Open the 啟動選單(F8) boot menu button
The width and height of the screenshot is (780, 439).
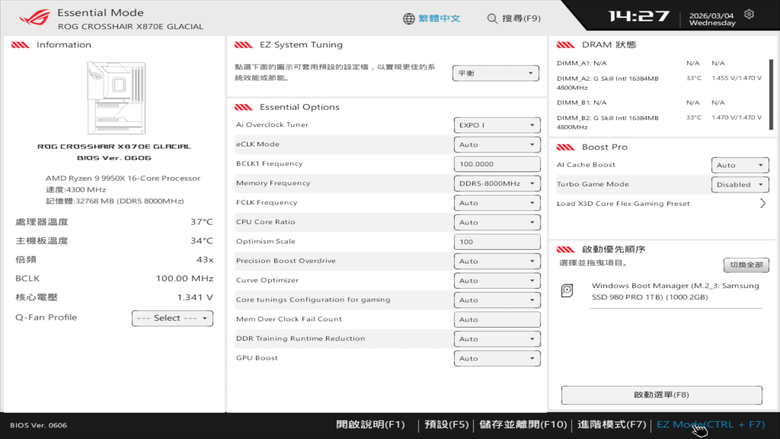coord(662,395)
